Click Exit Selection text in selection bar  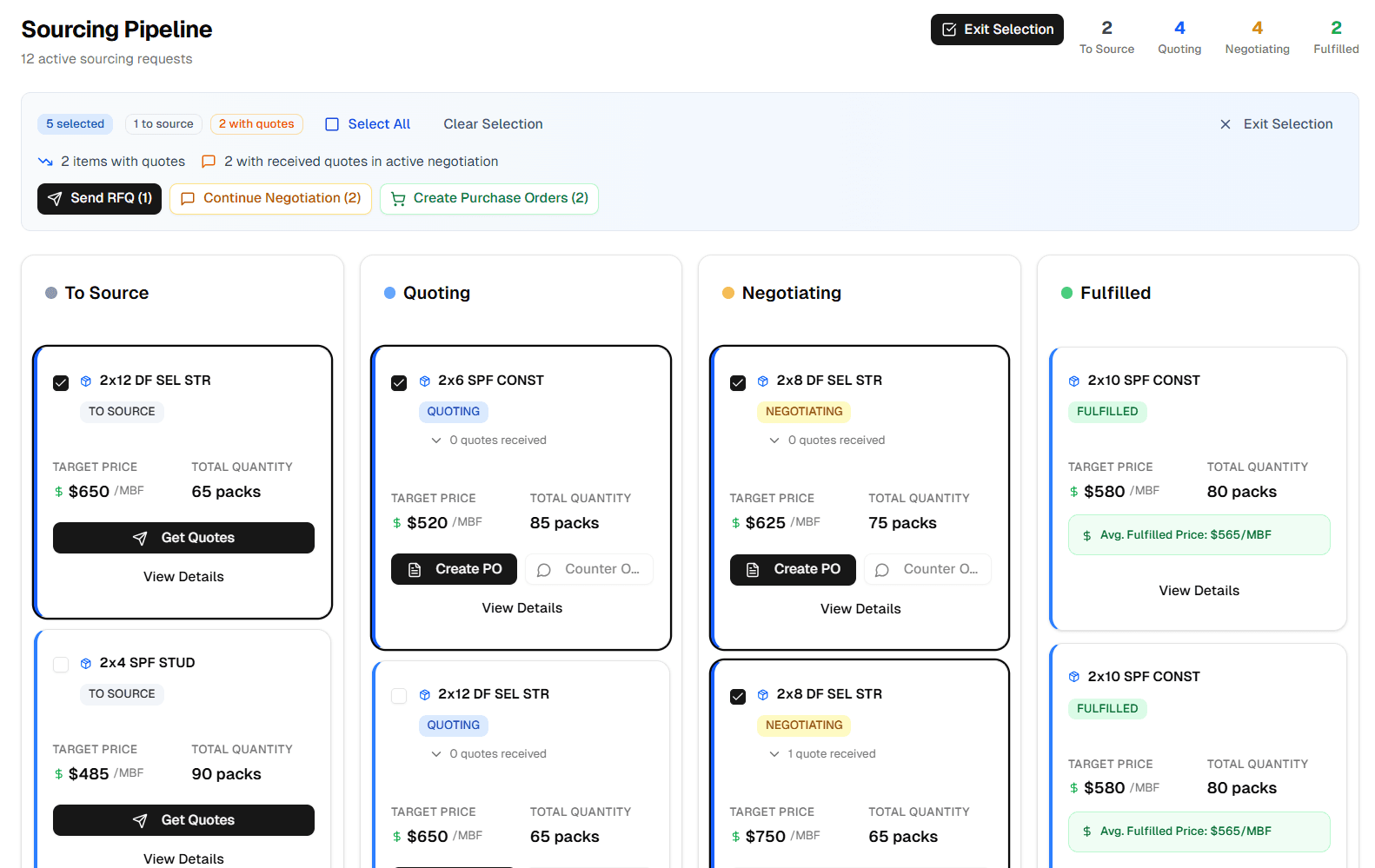1288,124
